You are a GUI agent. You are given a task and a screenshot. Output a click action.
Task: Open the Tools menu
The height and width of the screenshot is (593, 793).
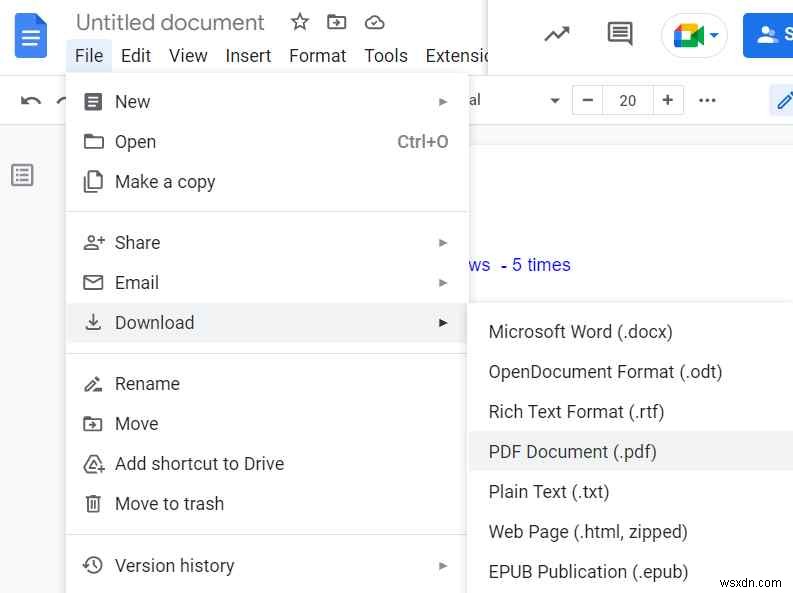point(386,56)
